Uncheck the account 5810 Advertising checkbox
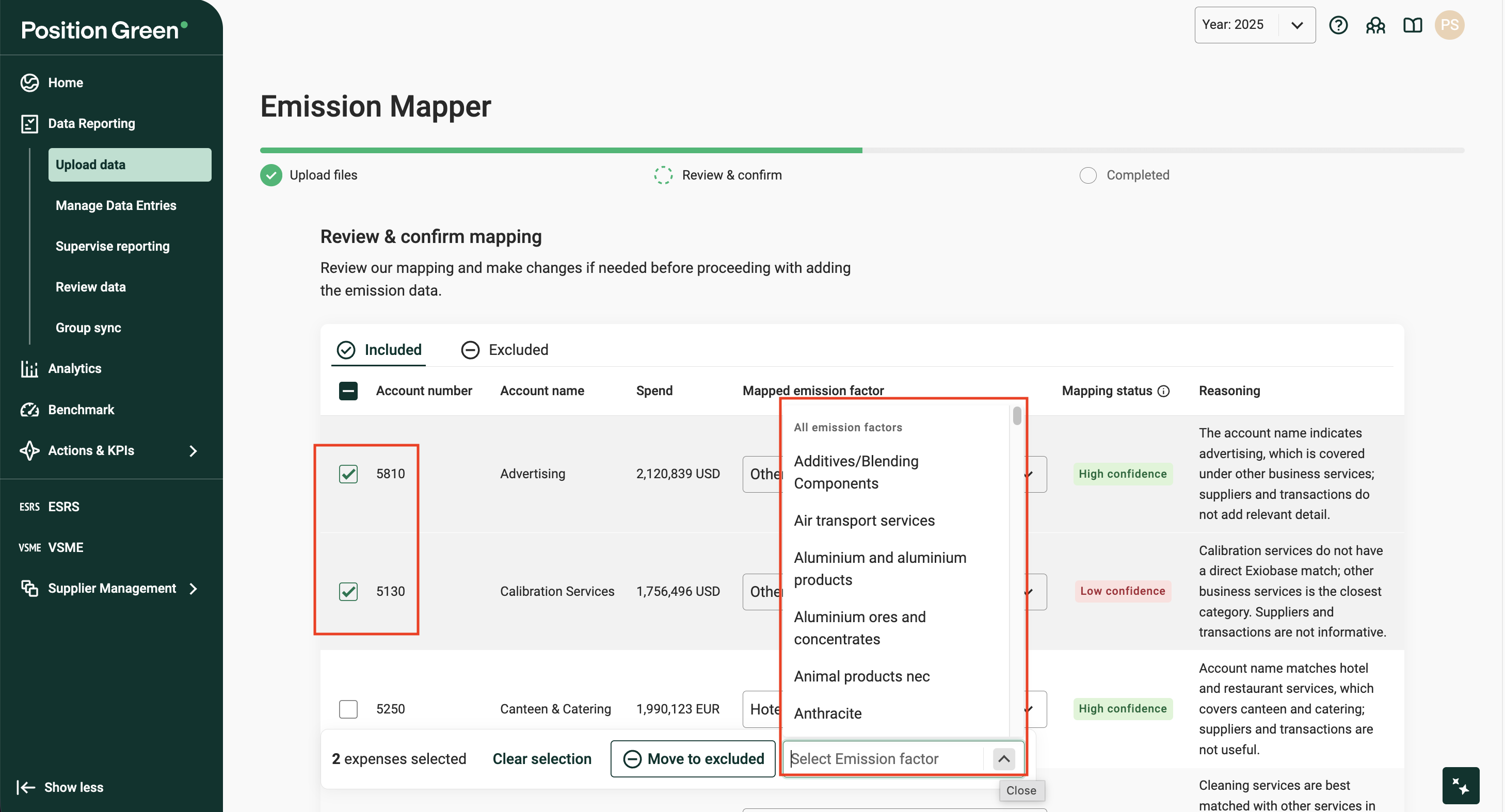Image resolution: width=1505 pixels, height=812 pixels. tap(348, 474)
